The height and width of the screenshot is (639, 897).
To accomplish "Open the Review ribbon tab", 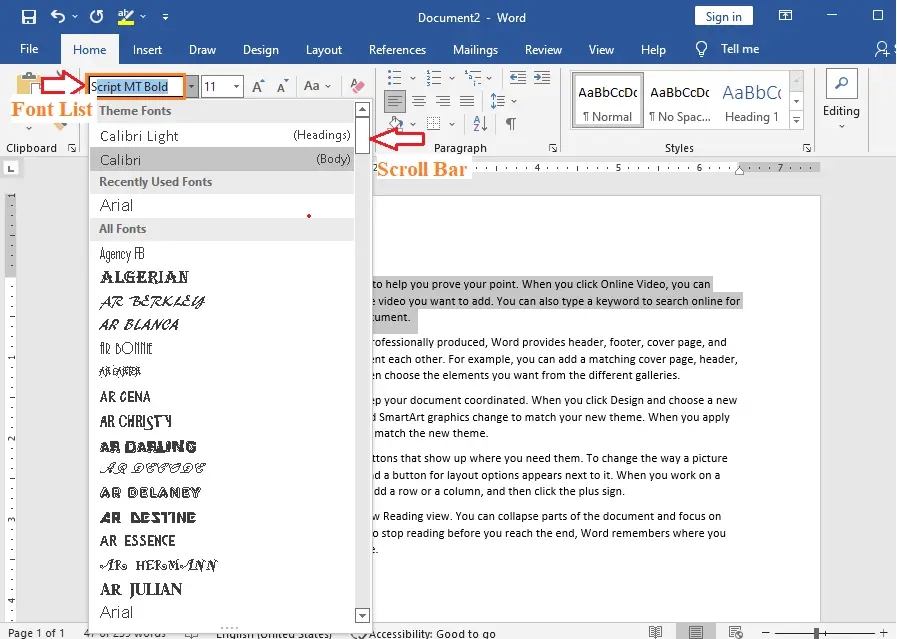I will point(543,49).
